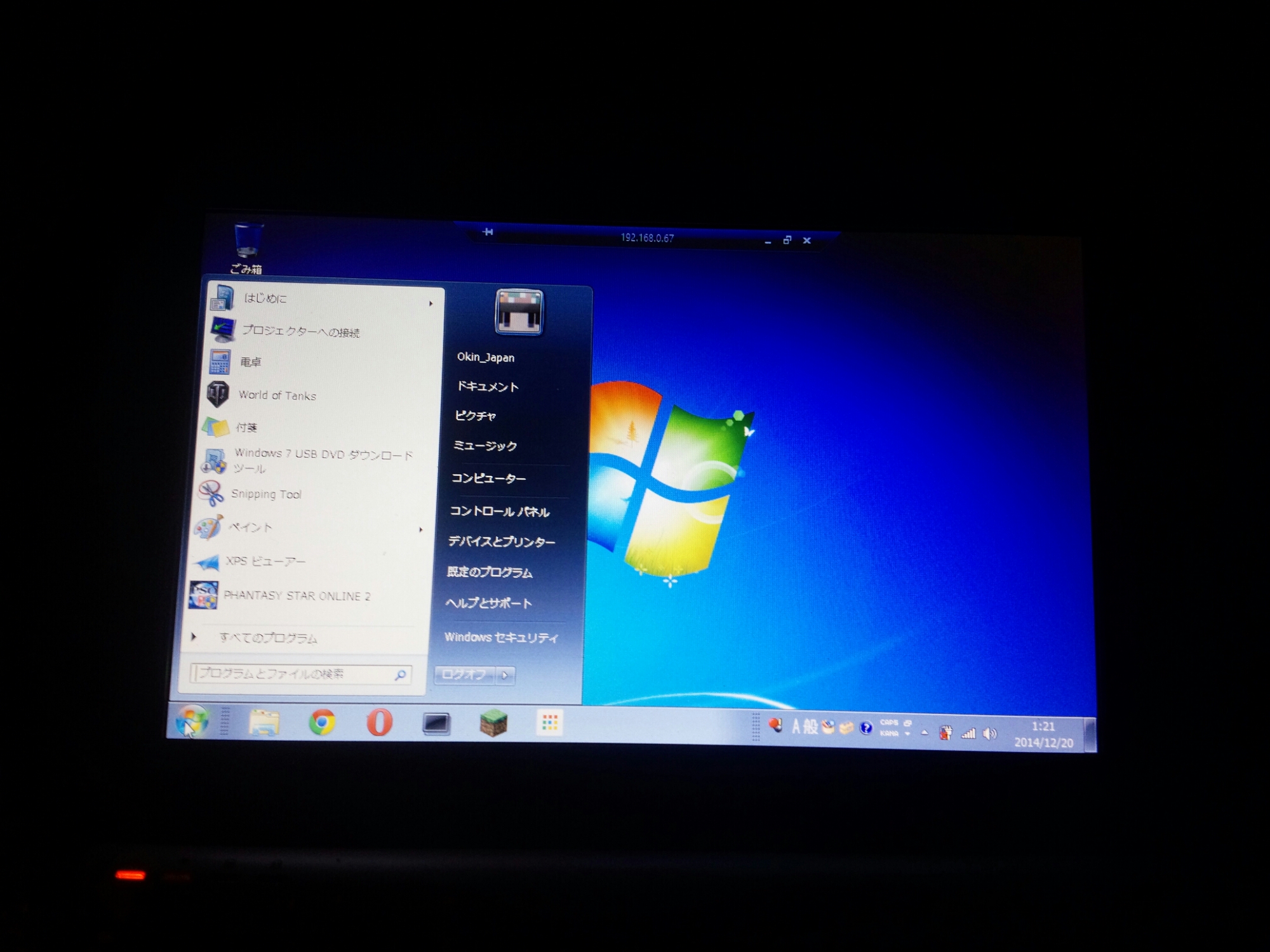Toggle KANA lock indicator in language bar
This screenshot has width=1270, height=952.
[889, 734]
